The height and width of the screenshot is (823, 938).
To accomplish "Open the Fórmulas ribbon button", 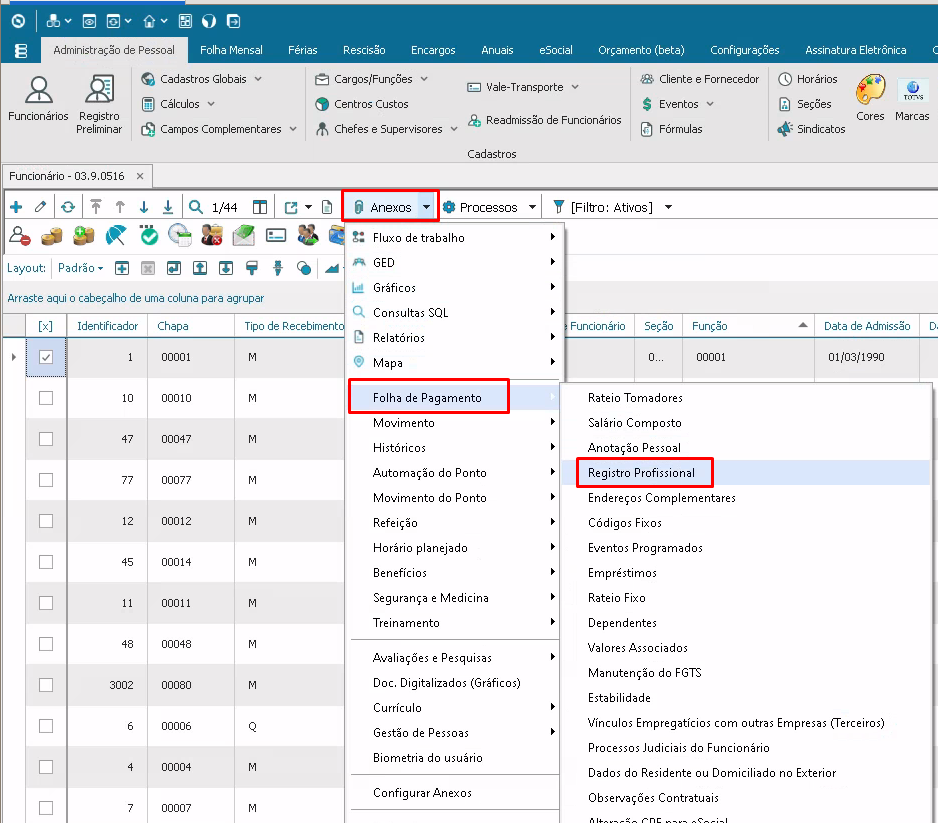I will coord(671,129).
